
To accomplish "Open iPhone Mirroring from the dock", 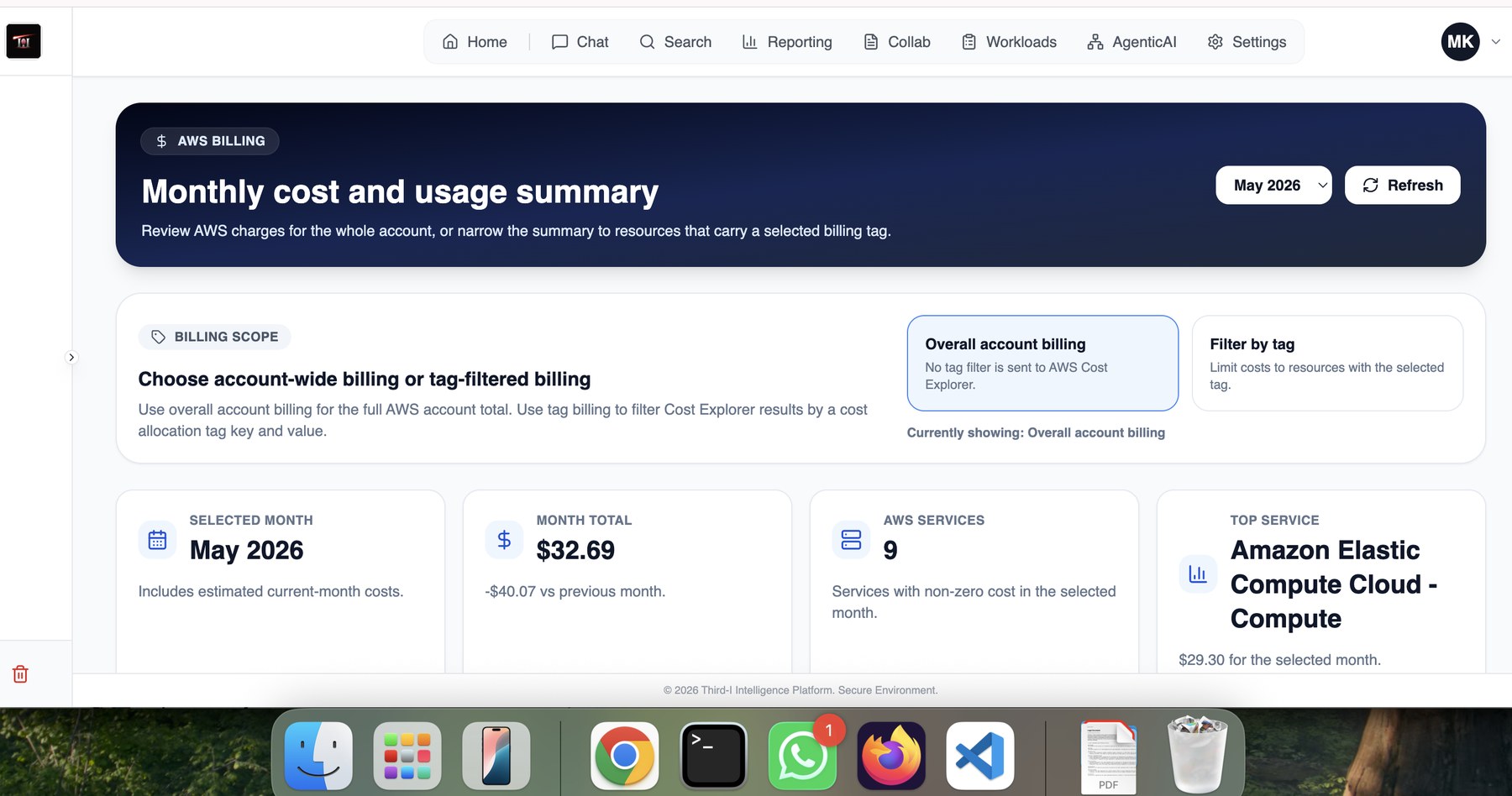I will click(496, 756).
